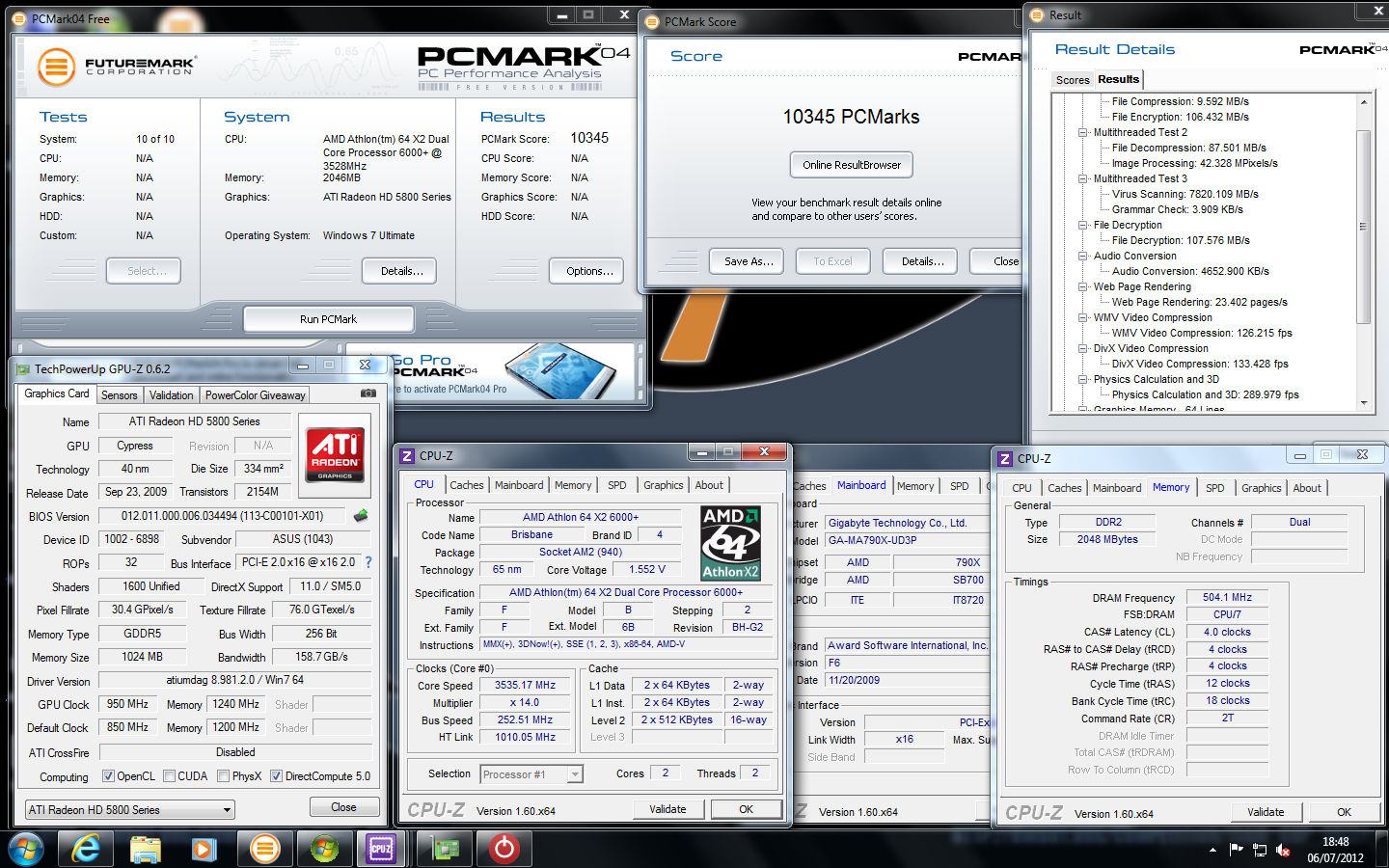Click the Result Details scroll up arrow

[x=1363, y=101]
